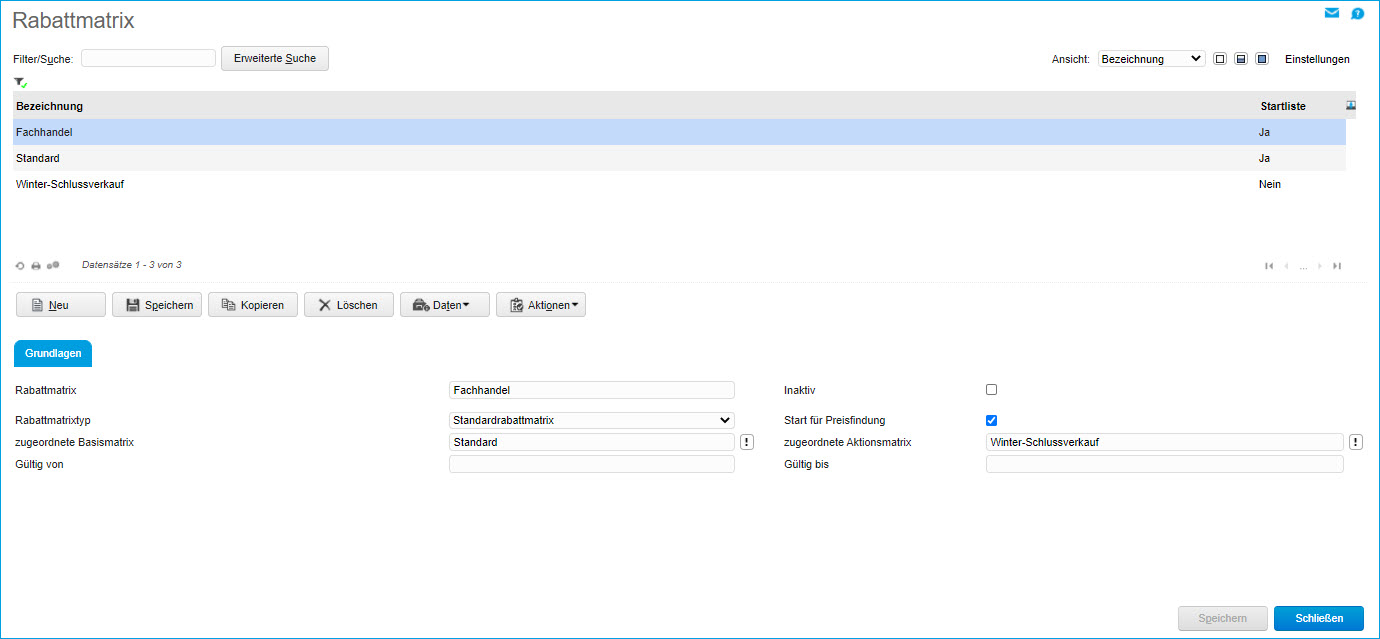
Task: Tick the Inaktiv checkbox
Action: coord(991,390)
